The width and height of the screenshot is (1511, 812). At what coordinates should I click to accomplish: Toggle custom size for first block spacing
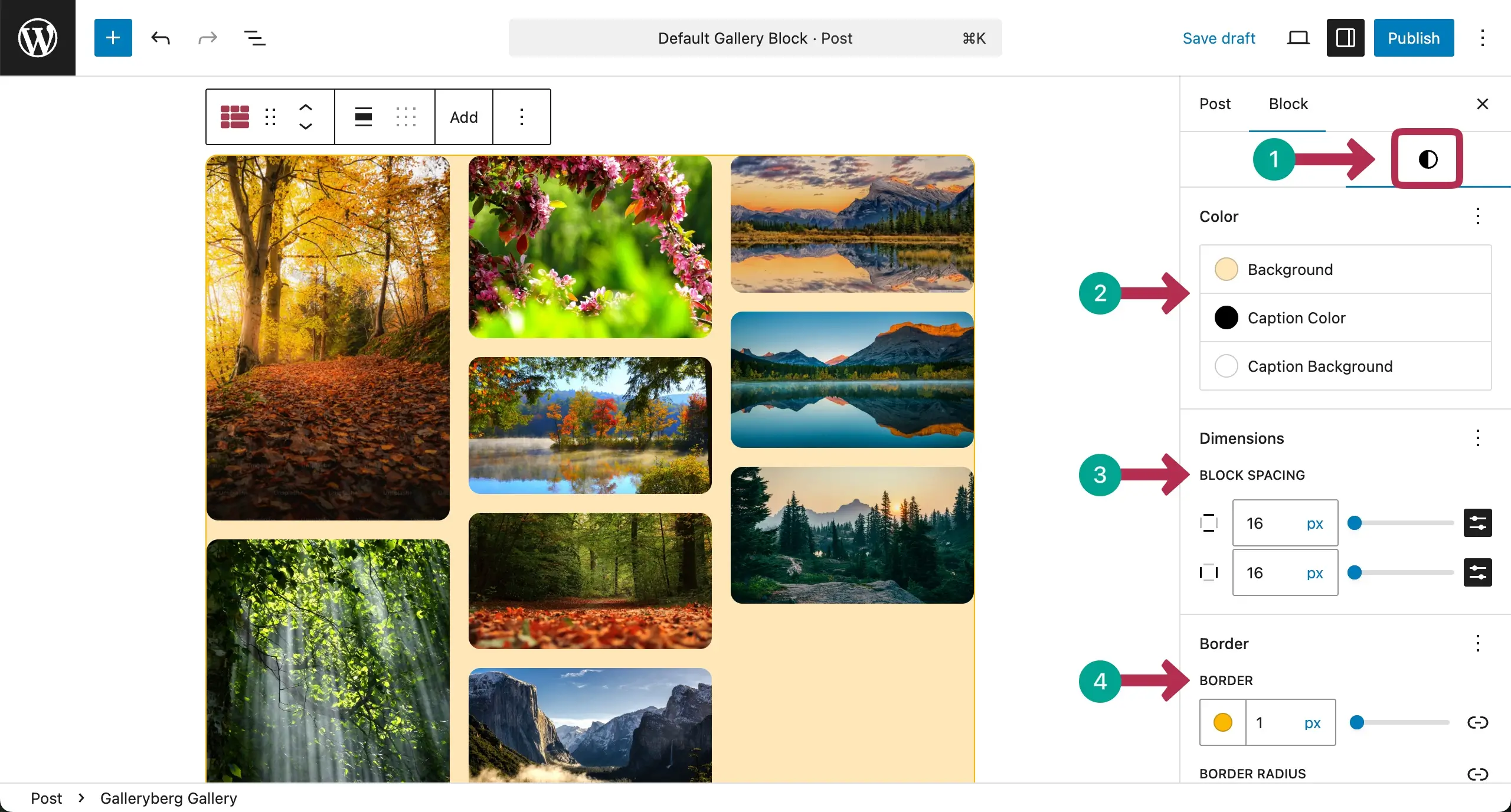(1477, 523)
